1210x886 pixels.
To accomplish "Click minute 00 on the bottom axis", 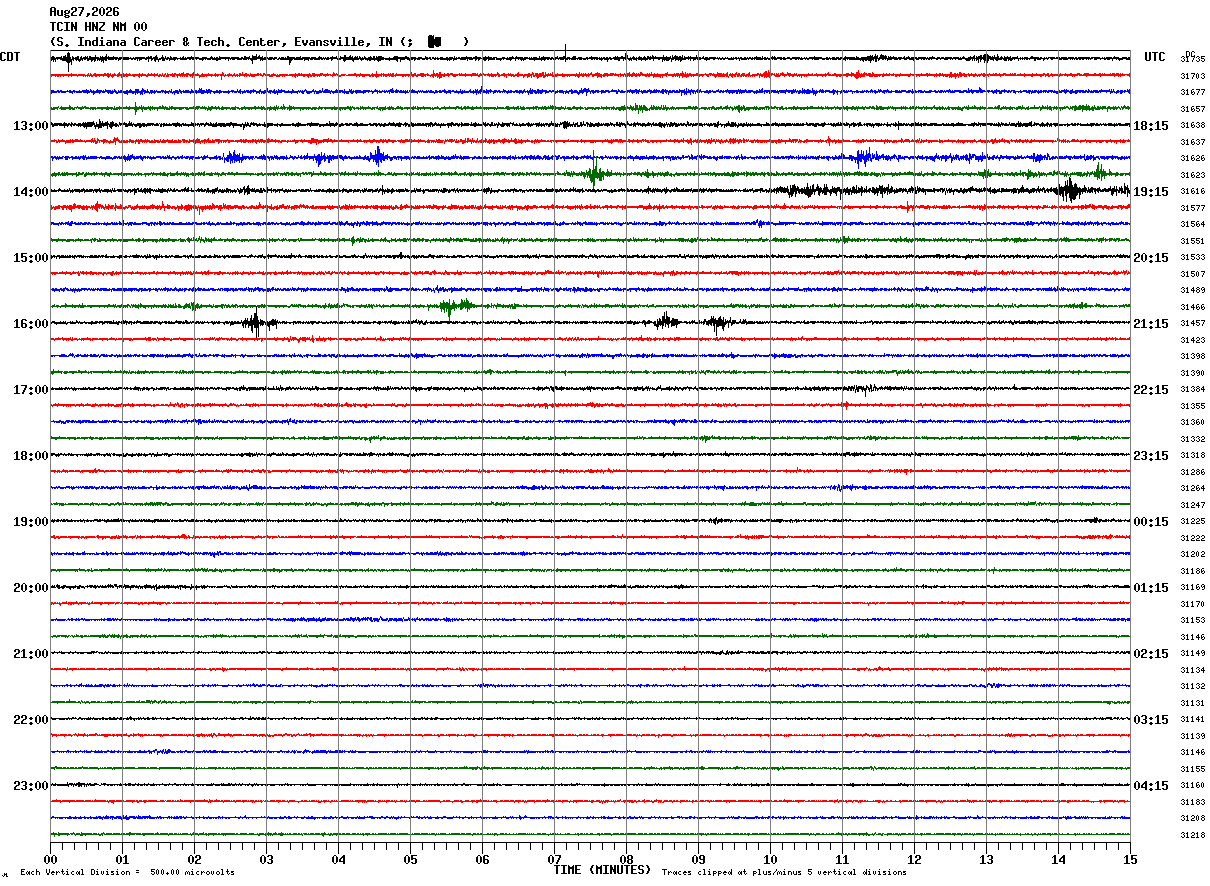I will tap(50, 859).
